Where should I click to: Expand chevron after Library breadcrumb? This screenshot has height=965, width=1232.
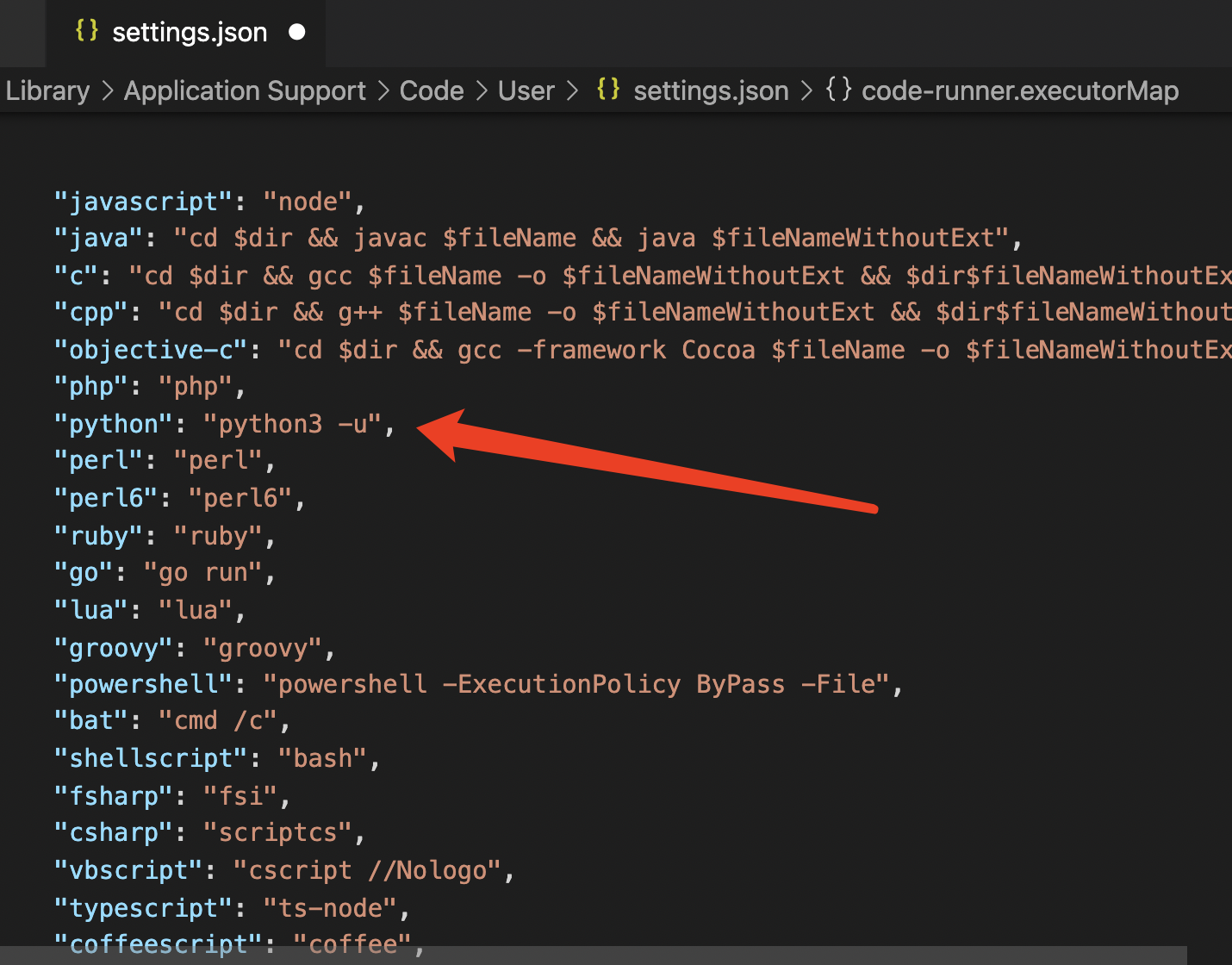(108, 90)
